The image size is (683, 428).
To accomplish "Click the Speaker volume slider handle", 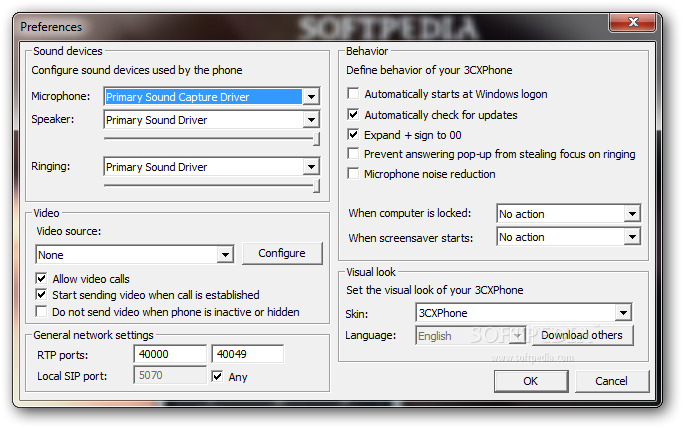I will [317, 139].
